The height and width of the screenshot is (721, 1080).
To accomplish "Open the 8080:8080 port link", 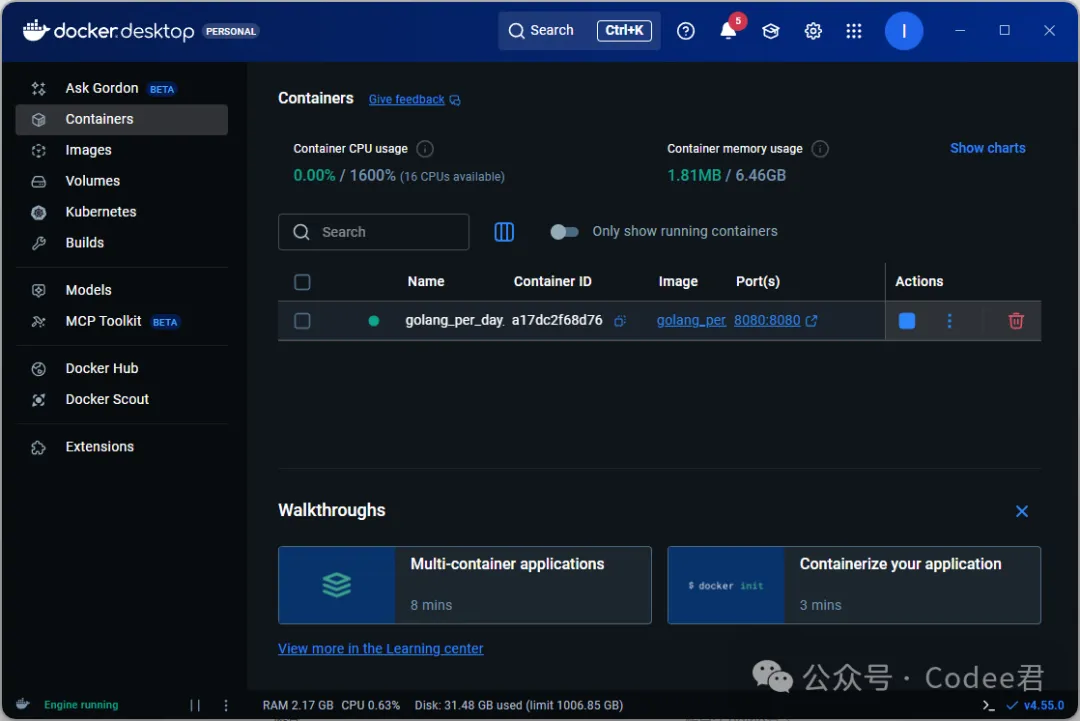I will click(x=767, y=320).
